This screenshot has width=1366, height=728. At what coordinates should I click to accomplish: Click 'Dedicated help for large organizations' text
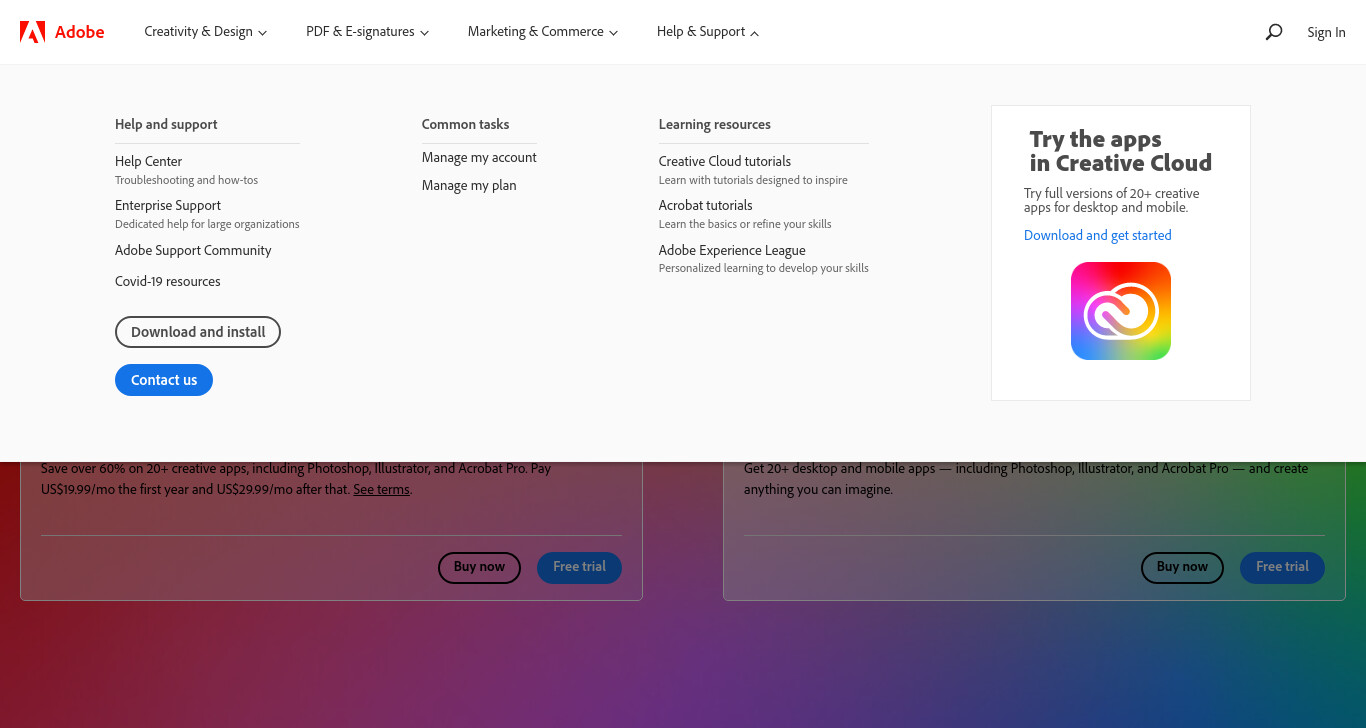[207, 224]
